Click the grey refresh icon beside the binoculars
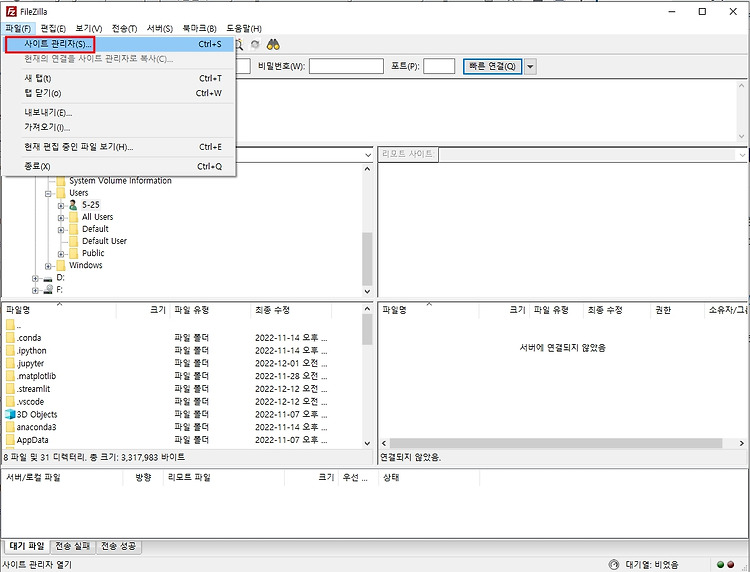750x572 pixels. tap(255, 45)
